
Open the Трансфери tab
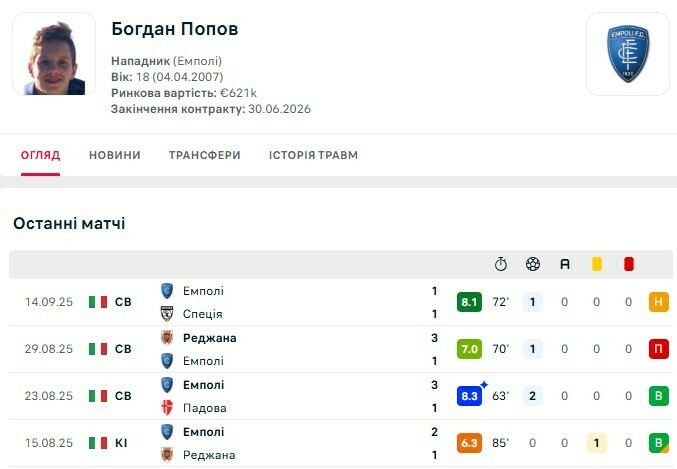click(204, 155)
